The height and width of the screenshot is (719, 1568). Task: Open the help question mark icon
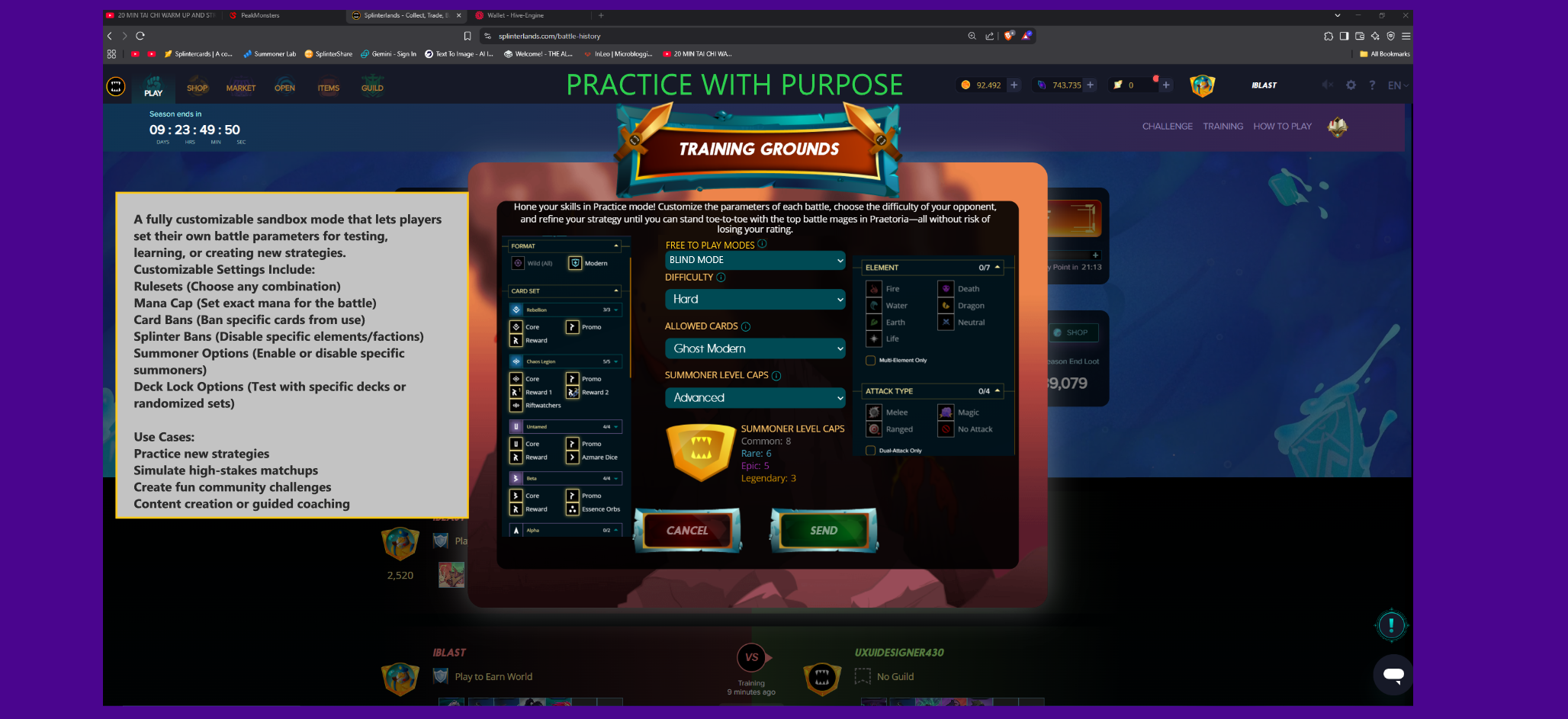pyautogui.click(x=1372, y=85)
